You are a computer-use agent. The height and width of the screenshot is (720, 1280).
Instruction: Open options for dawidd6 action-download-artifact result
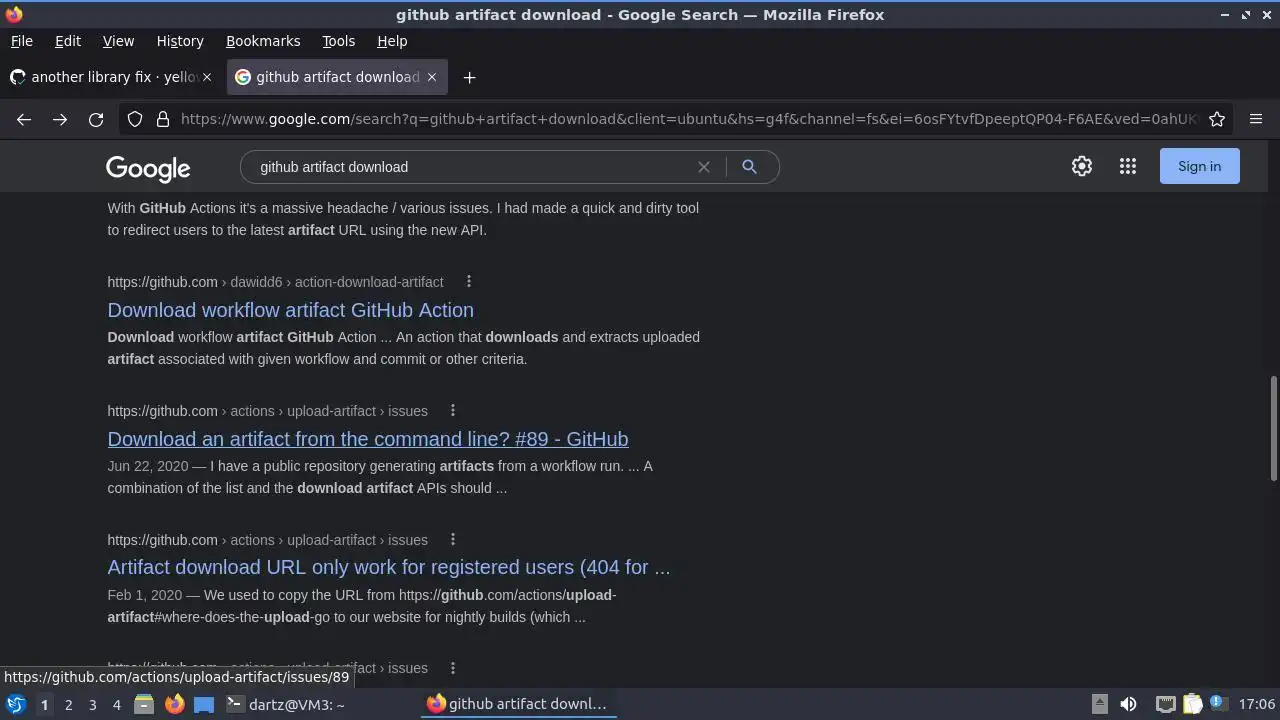click(x=468, y=282)
